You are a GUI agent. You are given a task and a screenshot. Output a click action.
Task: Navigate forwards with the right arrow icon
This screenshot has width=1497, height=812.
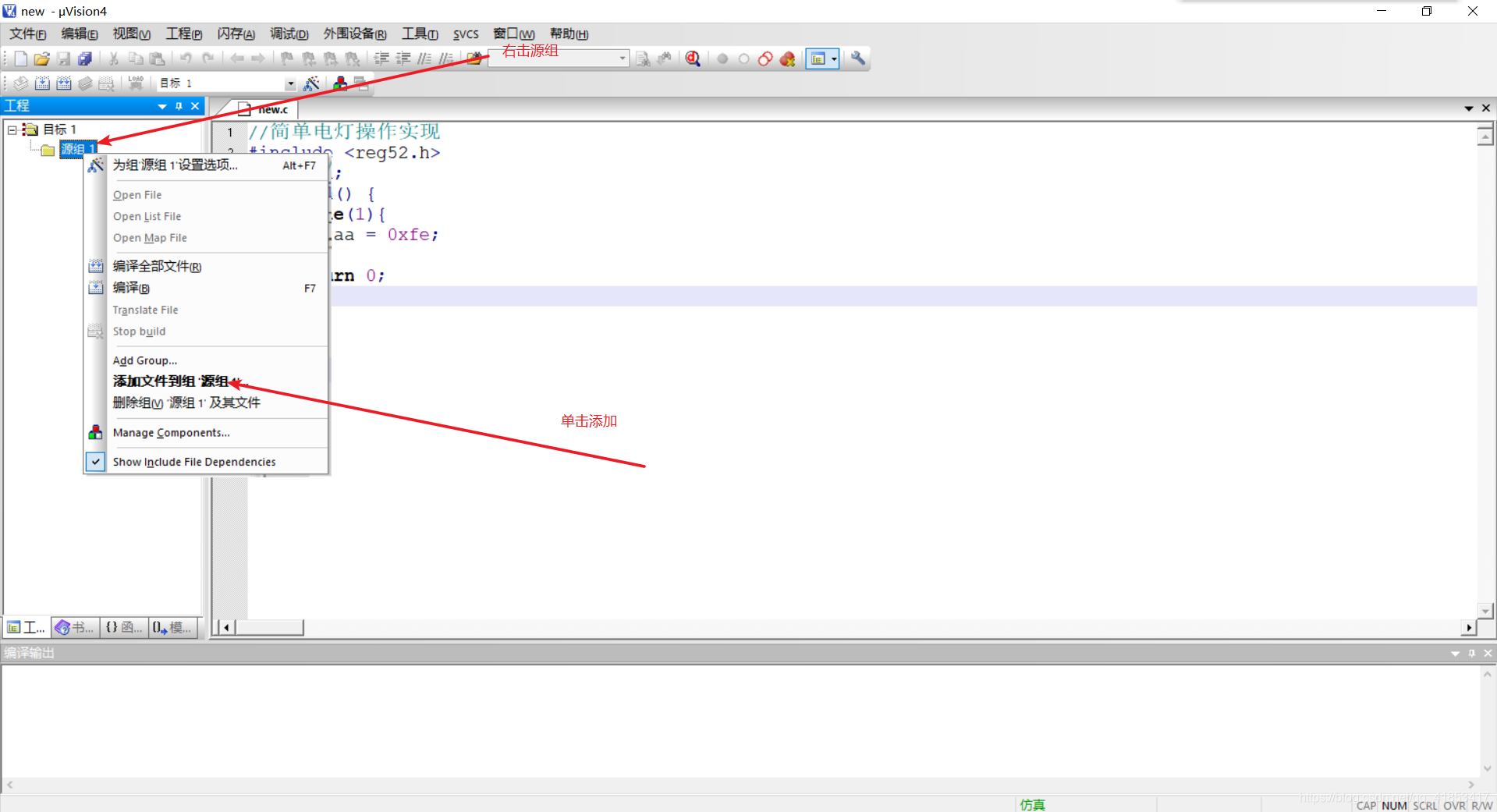[x=258, y=59]
